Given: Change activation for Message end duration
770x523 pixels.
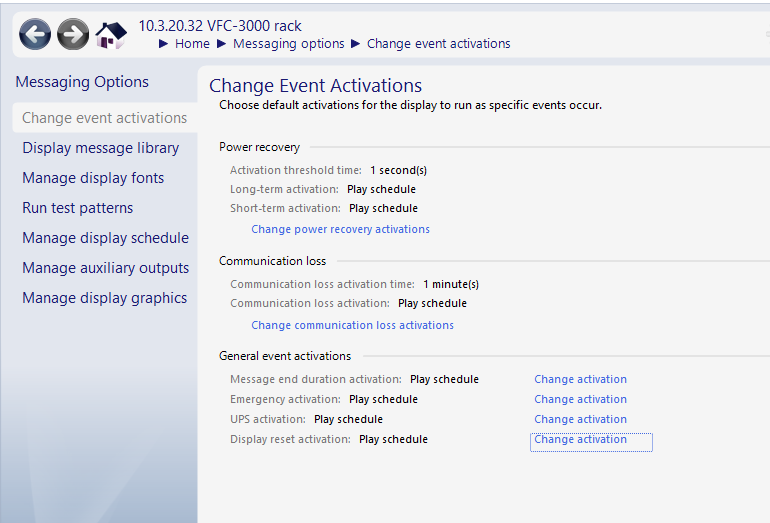Looking at the screenshot, I should pyautogui.click(x=580, y=379).
